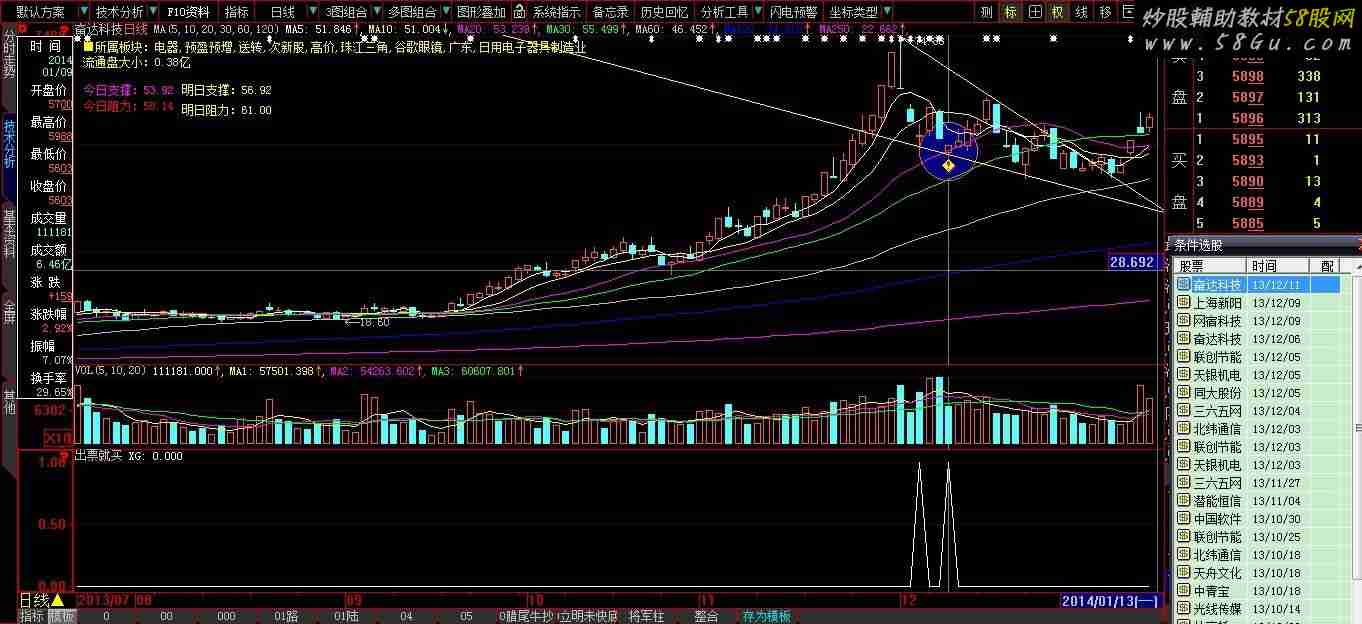Click the 田 grid layout icon

click(x=1035, y=12)
